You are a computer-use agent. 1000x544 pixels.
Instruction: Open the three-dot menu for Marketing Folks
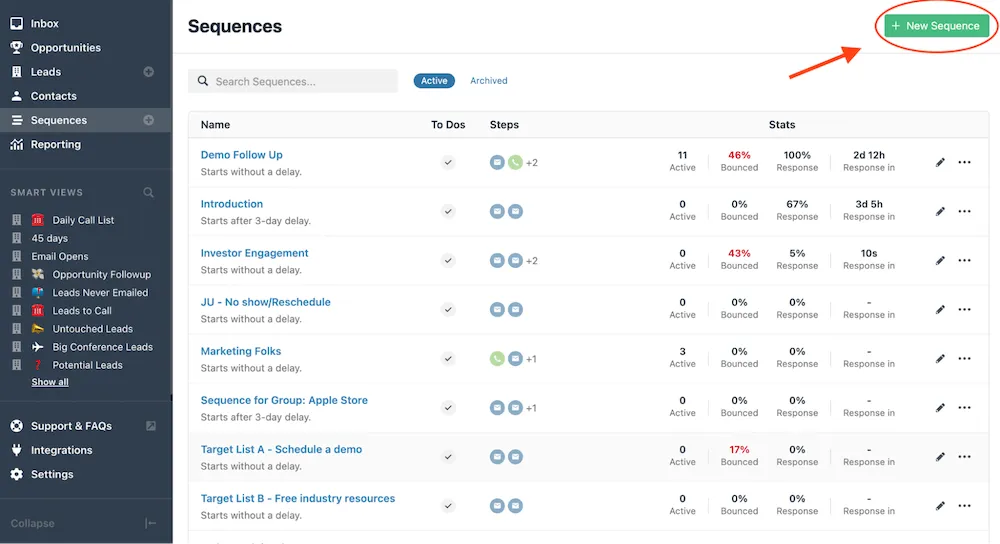pyautogui.click(x=965, y=358)
